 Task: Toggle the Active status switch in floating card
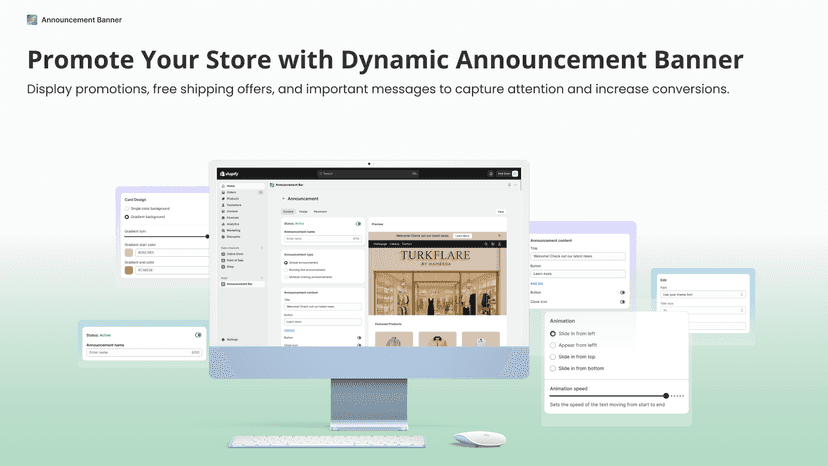198,335
